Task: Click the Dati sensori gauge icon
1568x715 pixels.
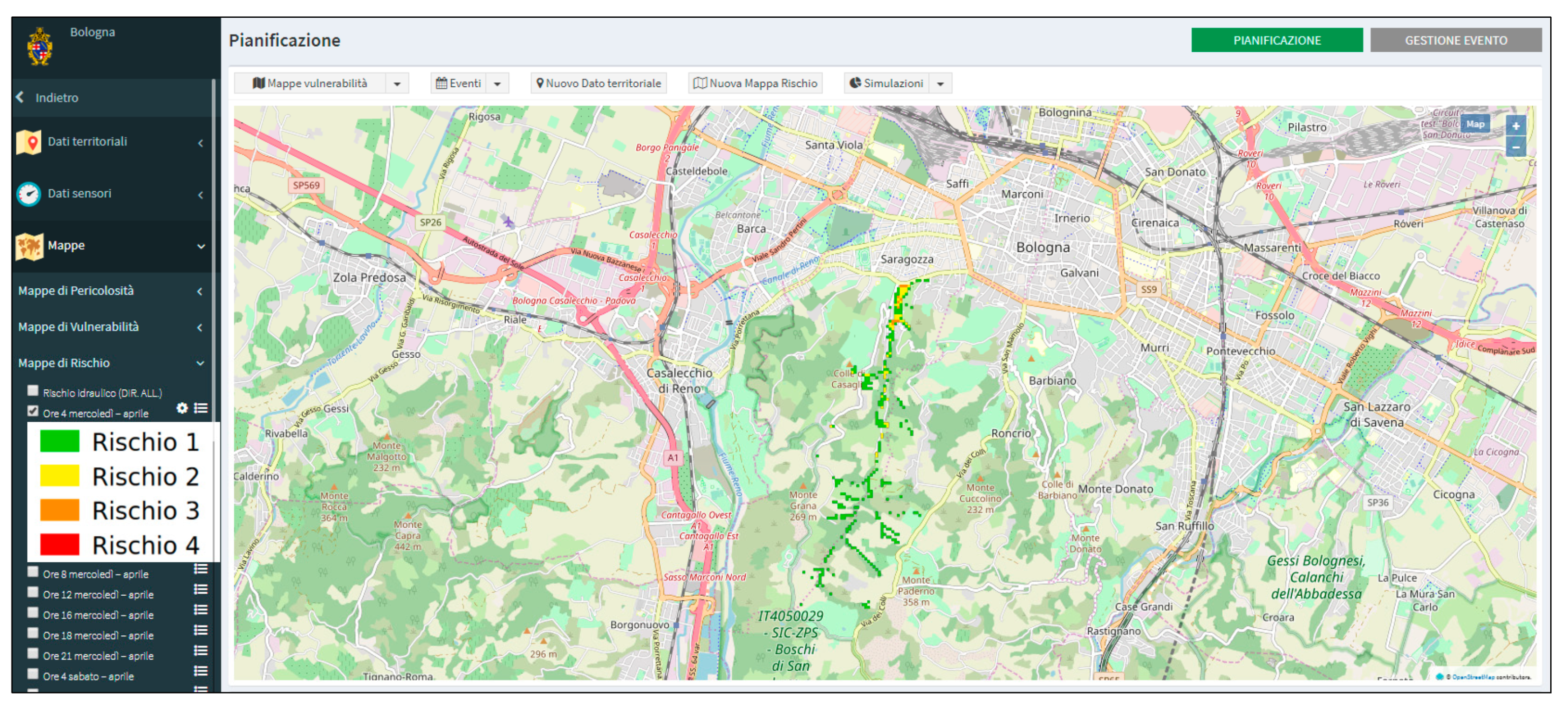Action: (x=28, y=194)
